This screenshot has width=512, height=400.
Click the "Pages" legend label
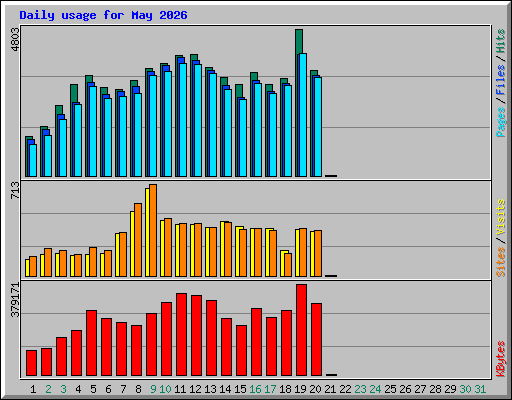tap(500, 122)
